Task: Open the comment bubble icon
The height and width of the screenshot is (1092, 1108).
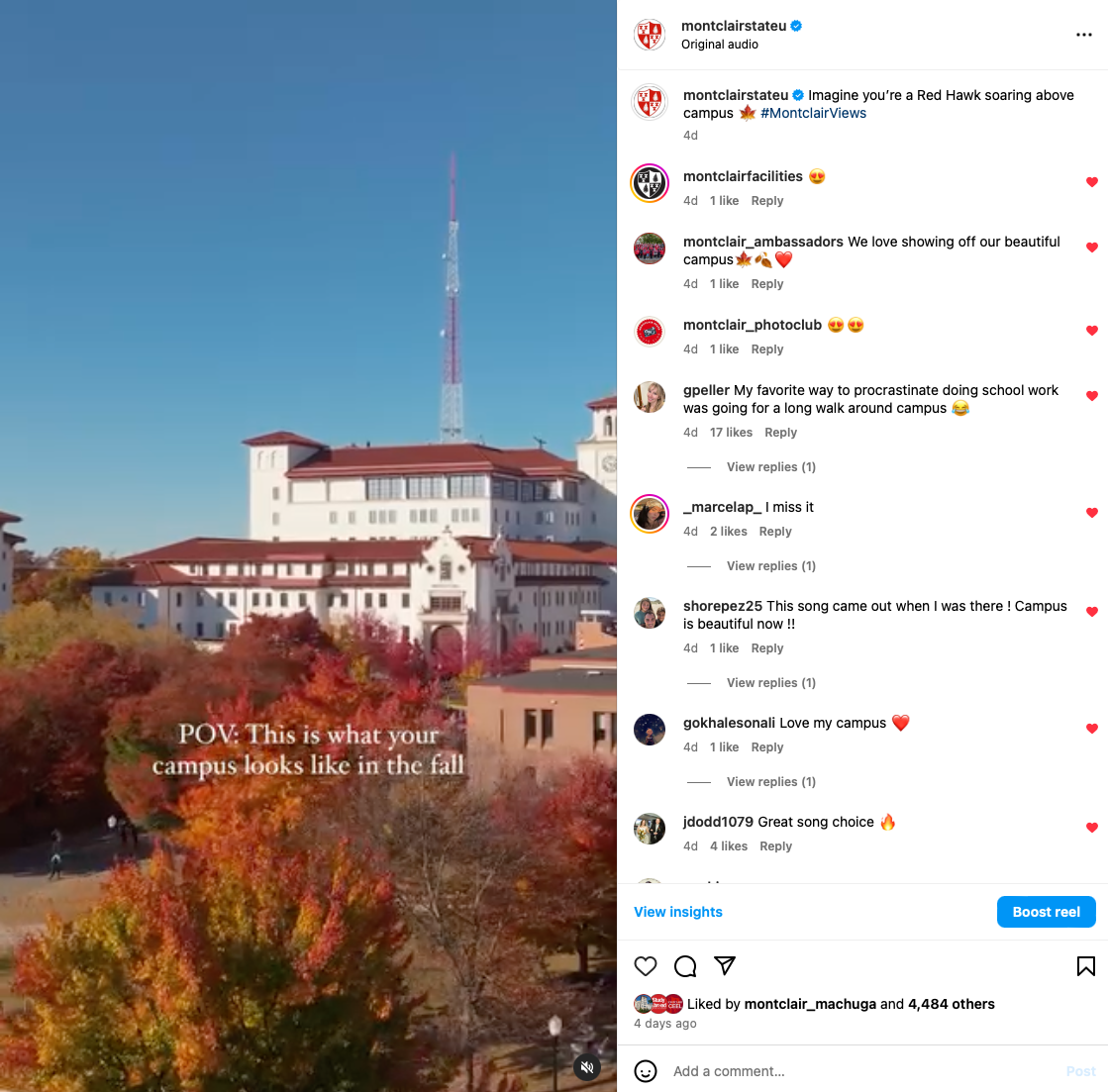Action: point(685,965)
